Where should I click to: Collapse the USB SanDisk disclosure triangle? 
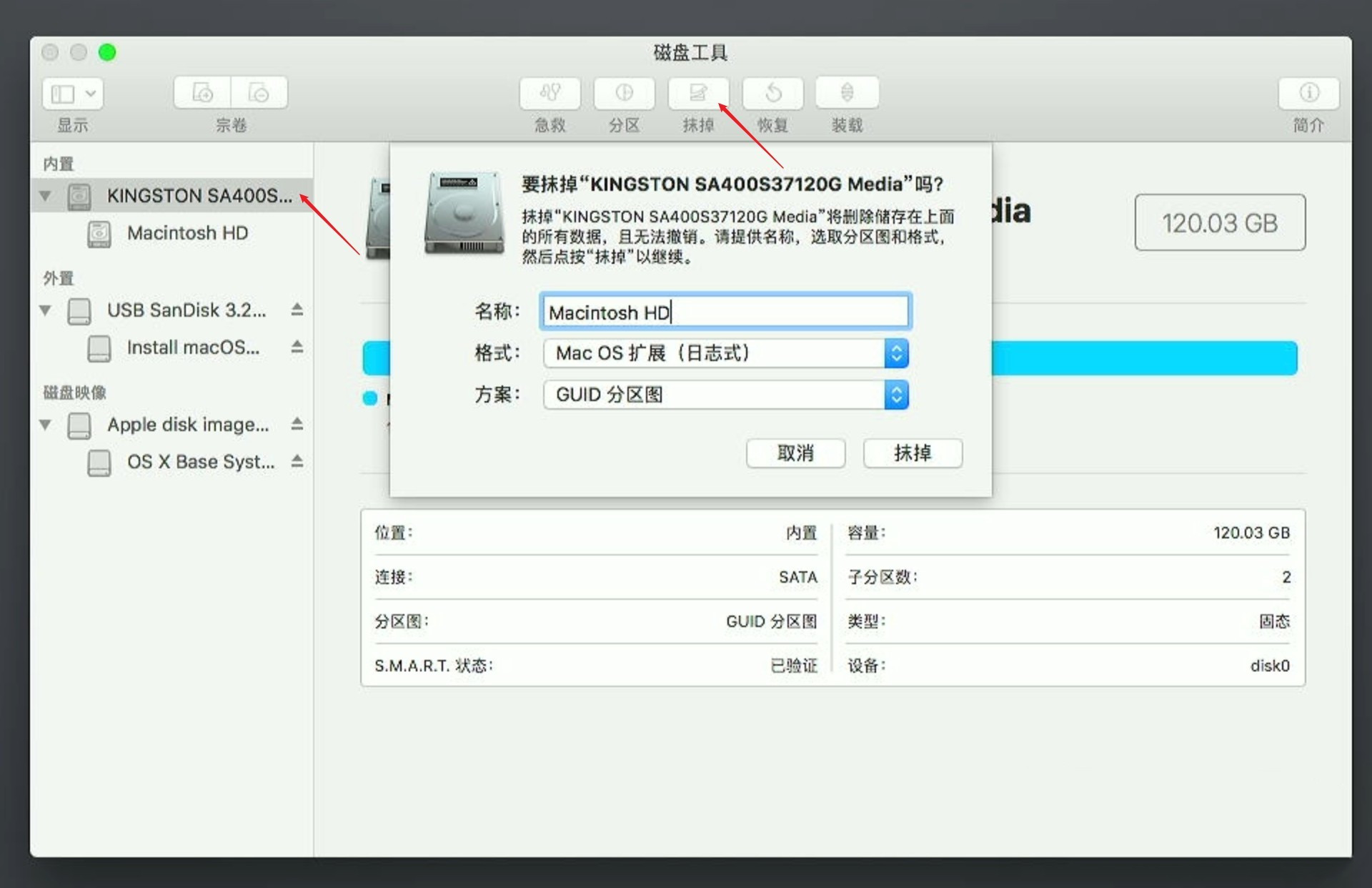45,310
